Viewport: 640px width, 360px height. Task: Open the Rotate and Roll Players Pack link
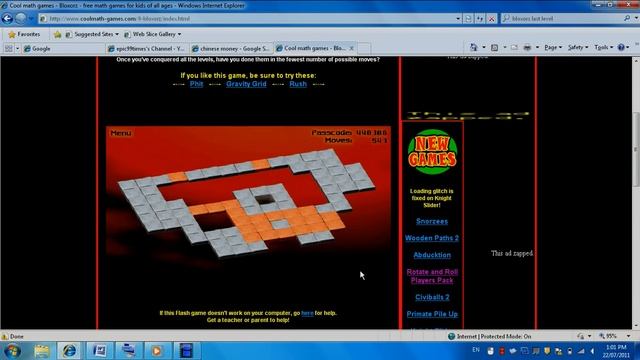tap(432, 276)
